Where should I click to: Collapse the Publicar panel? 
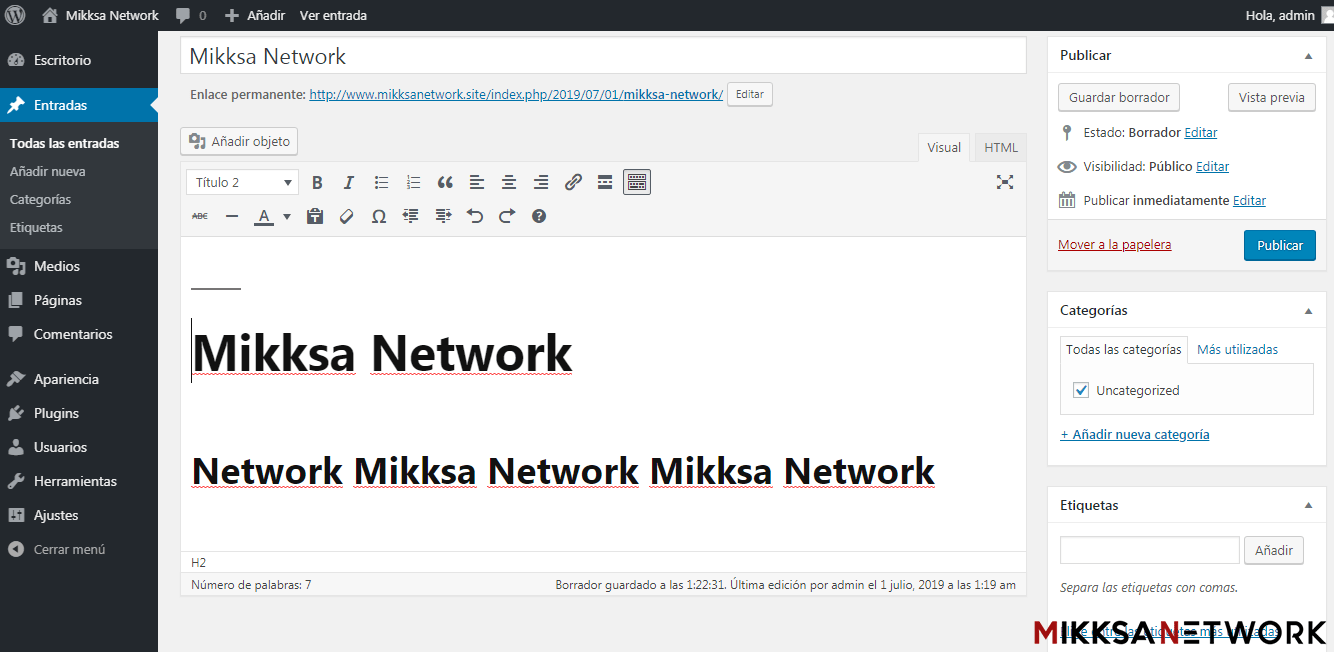[1308, 56]
